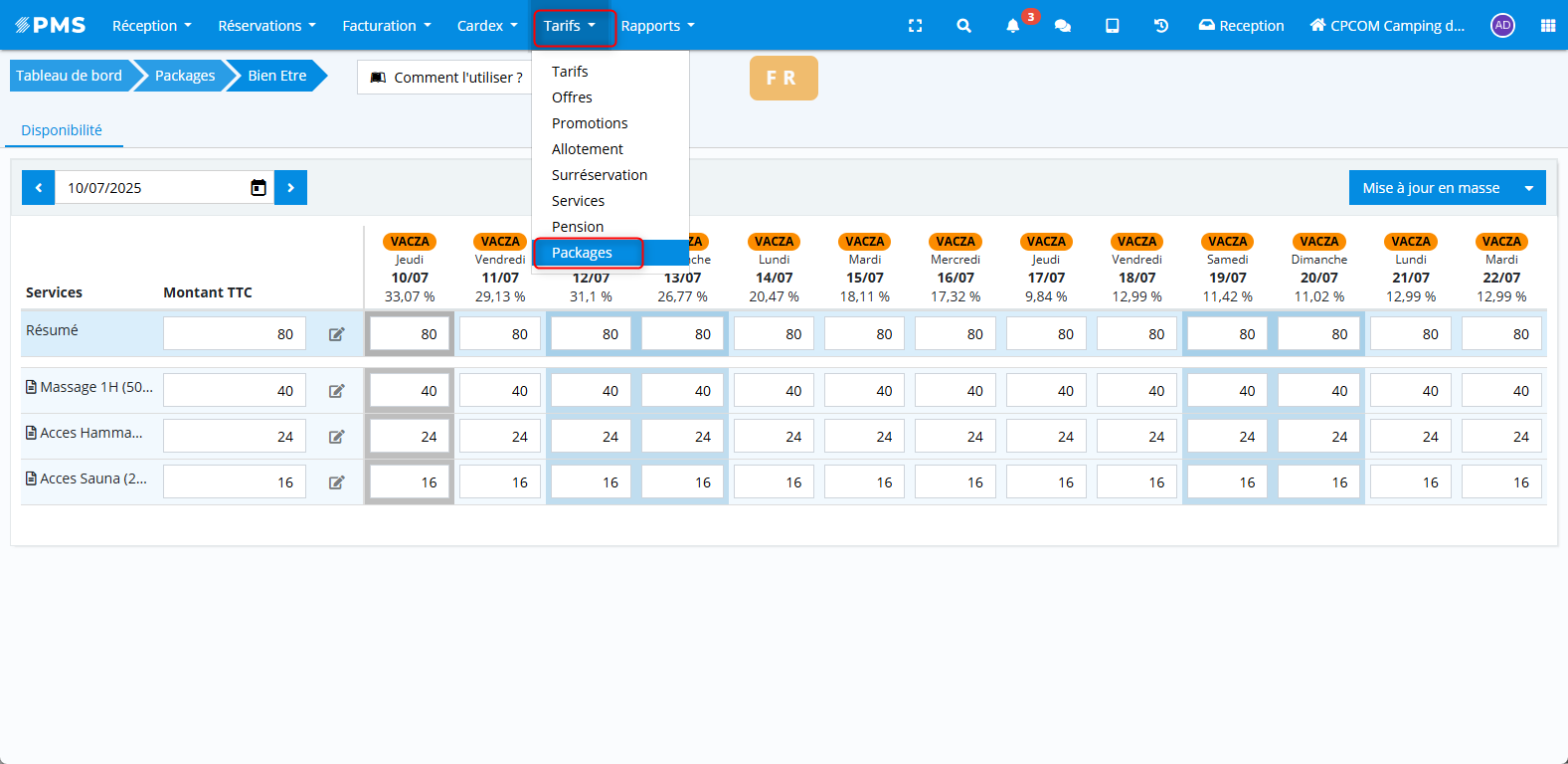Open the search magnifier icon
Image resolution: width=1568 pixels, height=764 pixels.
click(963, 26)
